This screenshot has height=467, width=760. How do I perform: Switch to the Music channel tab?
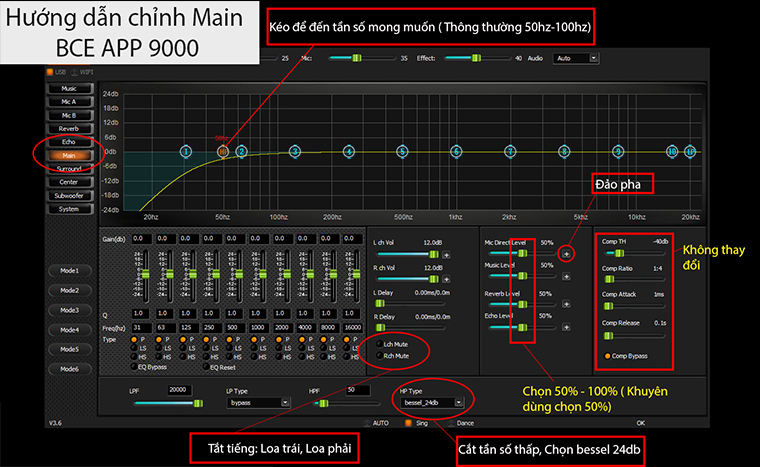point(69,88)
